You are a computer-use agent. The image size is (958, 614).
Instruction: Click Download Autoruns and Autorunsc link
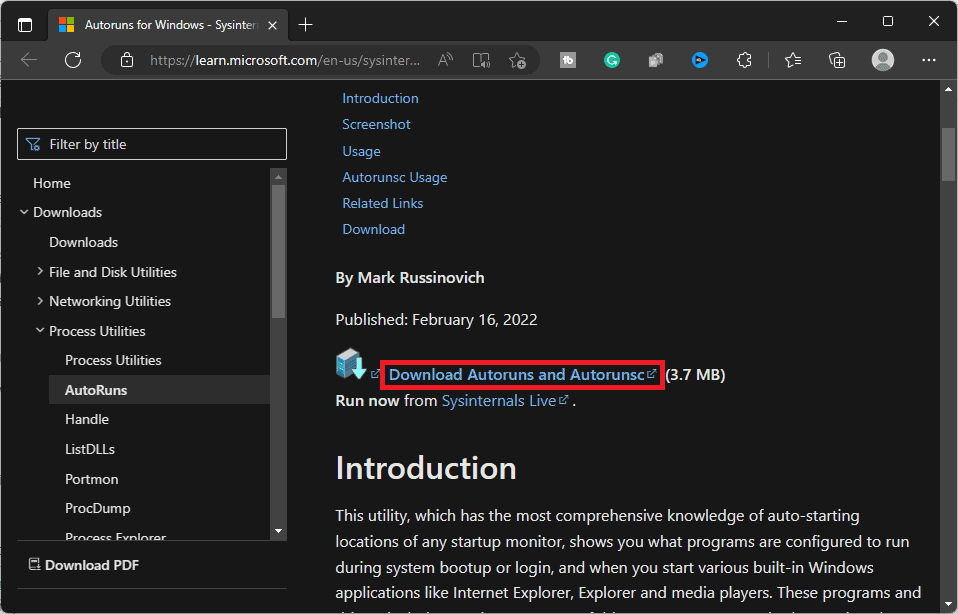point(516,375)
